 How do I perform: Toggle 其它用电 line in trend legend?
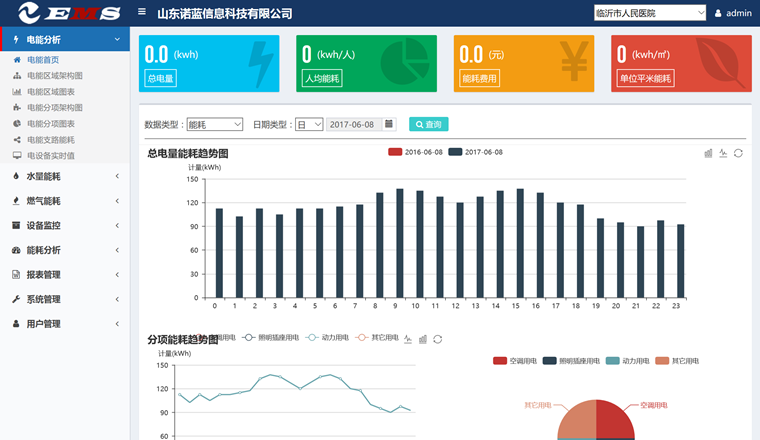pos(377,337)
